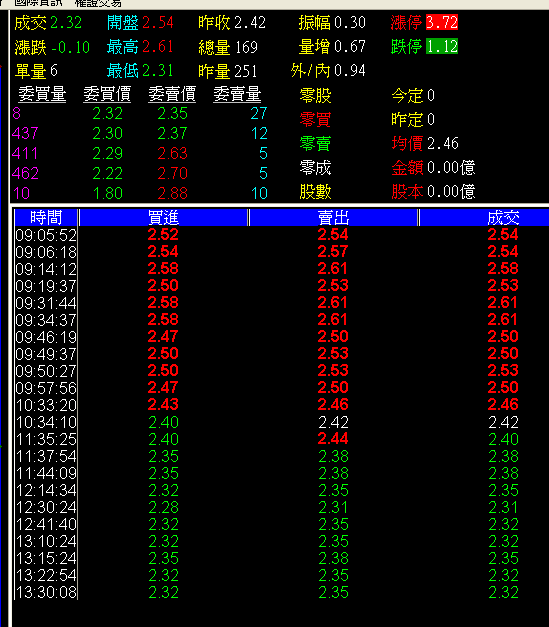549x627 pixels.
Task: Click ask price 2.88 in order book
Action: (x=172, y=194)
